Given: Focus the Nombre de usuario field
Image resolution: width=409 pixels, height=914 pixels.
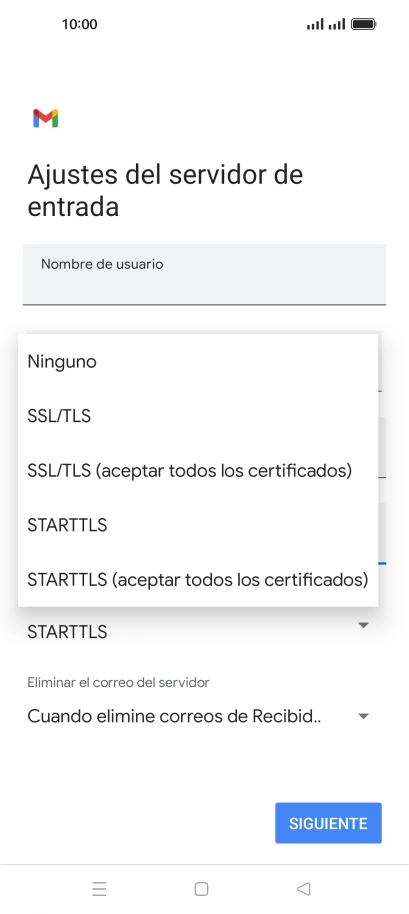Looking at the screenshot, I should (204, 274).
